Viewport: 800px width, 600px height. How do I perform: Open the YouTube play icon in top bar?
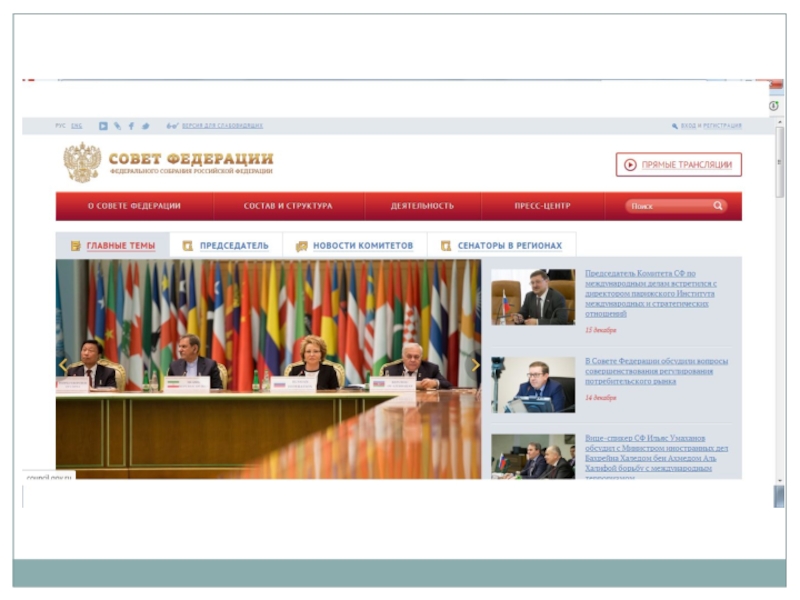103,126
